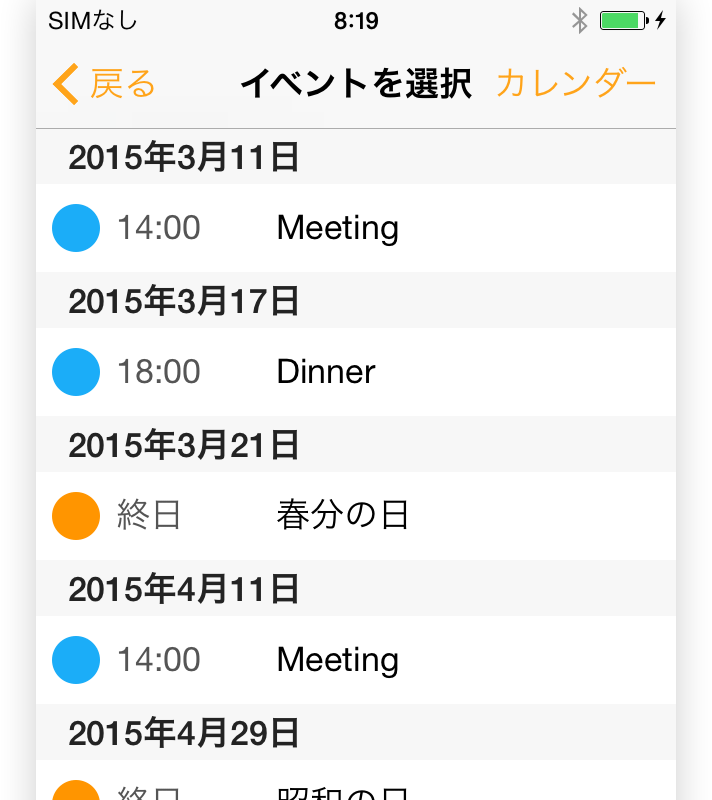Select the Dinner event at 18:00
The height and width of the screenshot is (800, 712).
coord(356,372)
